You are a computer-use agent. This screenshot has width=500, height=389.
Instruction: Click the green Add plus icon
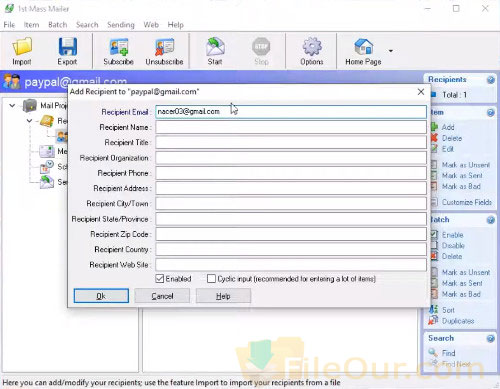pyautogui.click(x=434, y=127)
